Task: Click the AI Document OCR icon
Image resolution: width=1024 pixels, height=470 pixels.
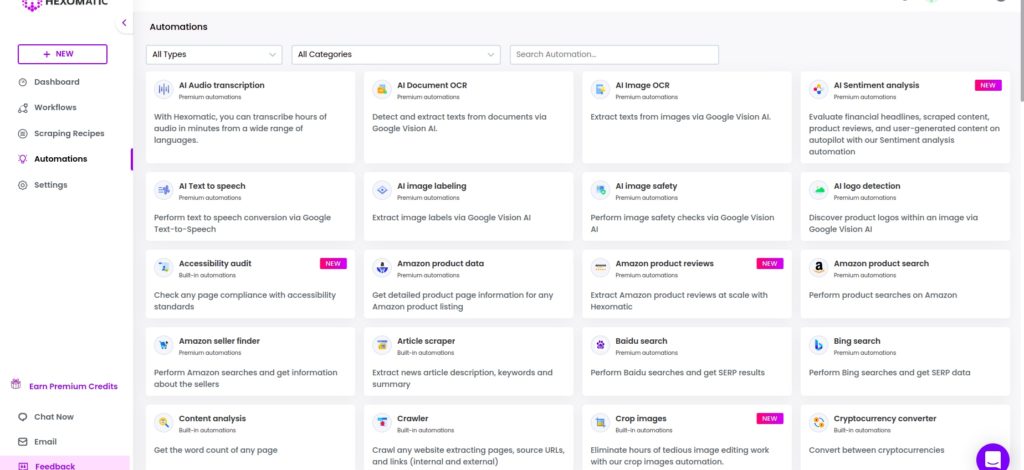Action: [381, 90]
